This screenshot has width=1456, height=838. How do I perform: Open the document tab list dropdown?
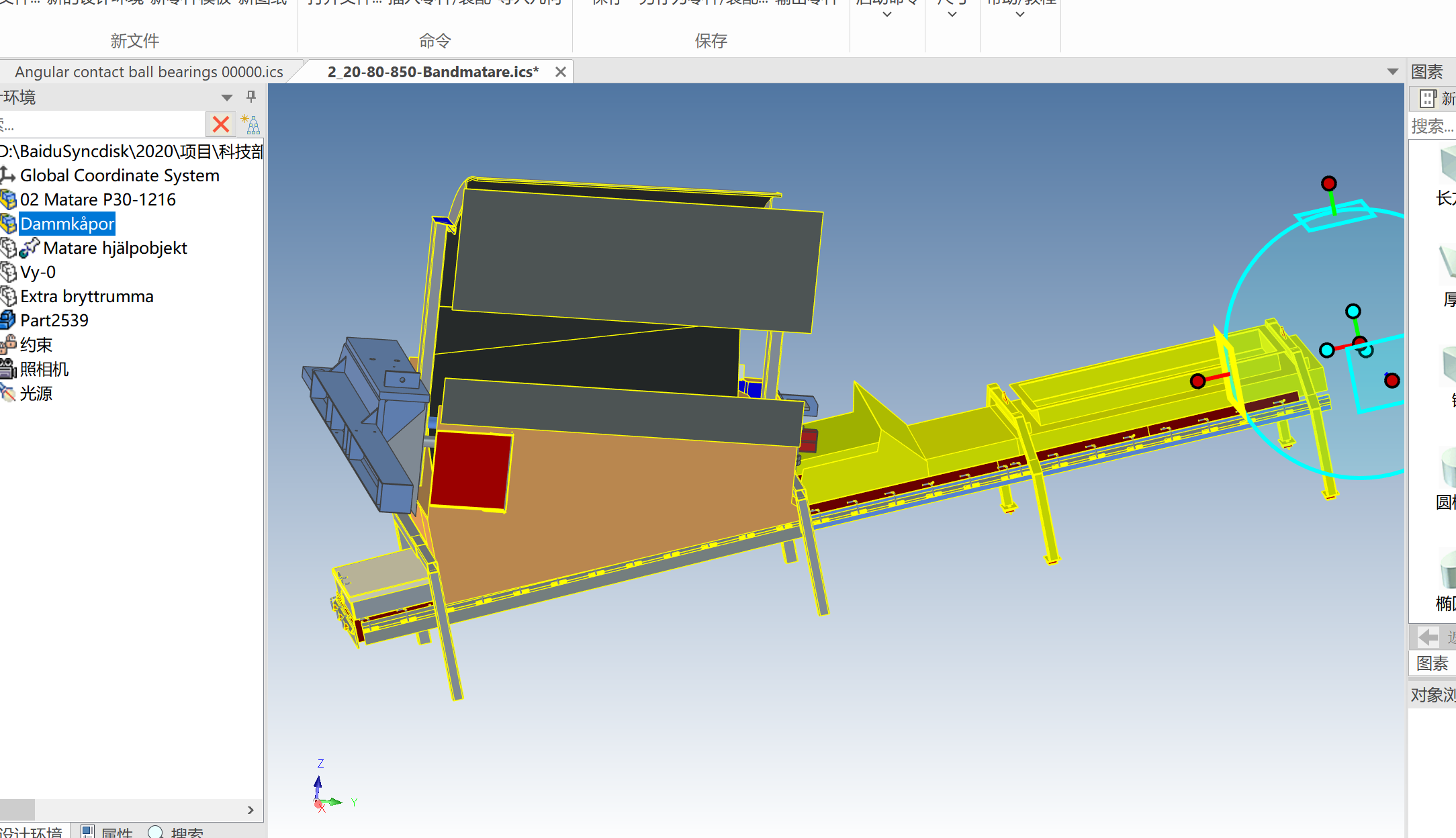[x=1392, y=72]
